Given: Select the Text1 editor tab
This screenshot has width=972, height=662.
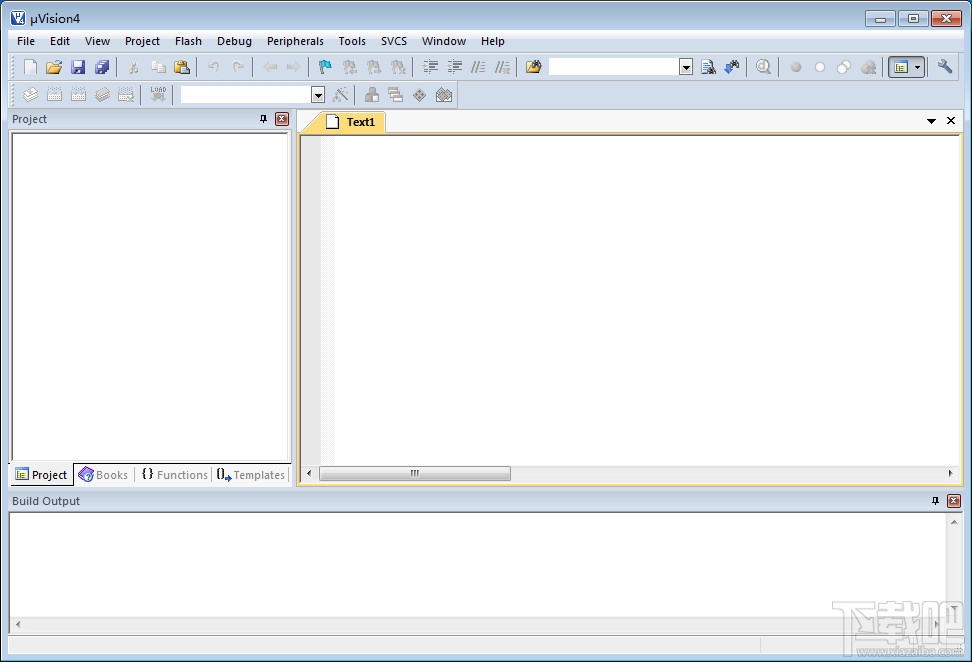Looking at the screenshot, I should point(351,122).
